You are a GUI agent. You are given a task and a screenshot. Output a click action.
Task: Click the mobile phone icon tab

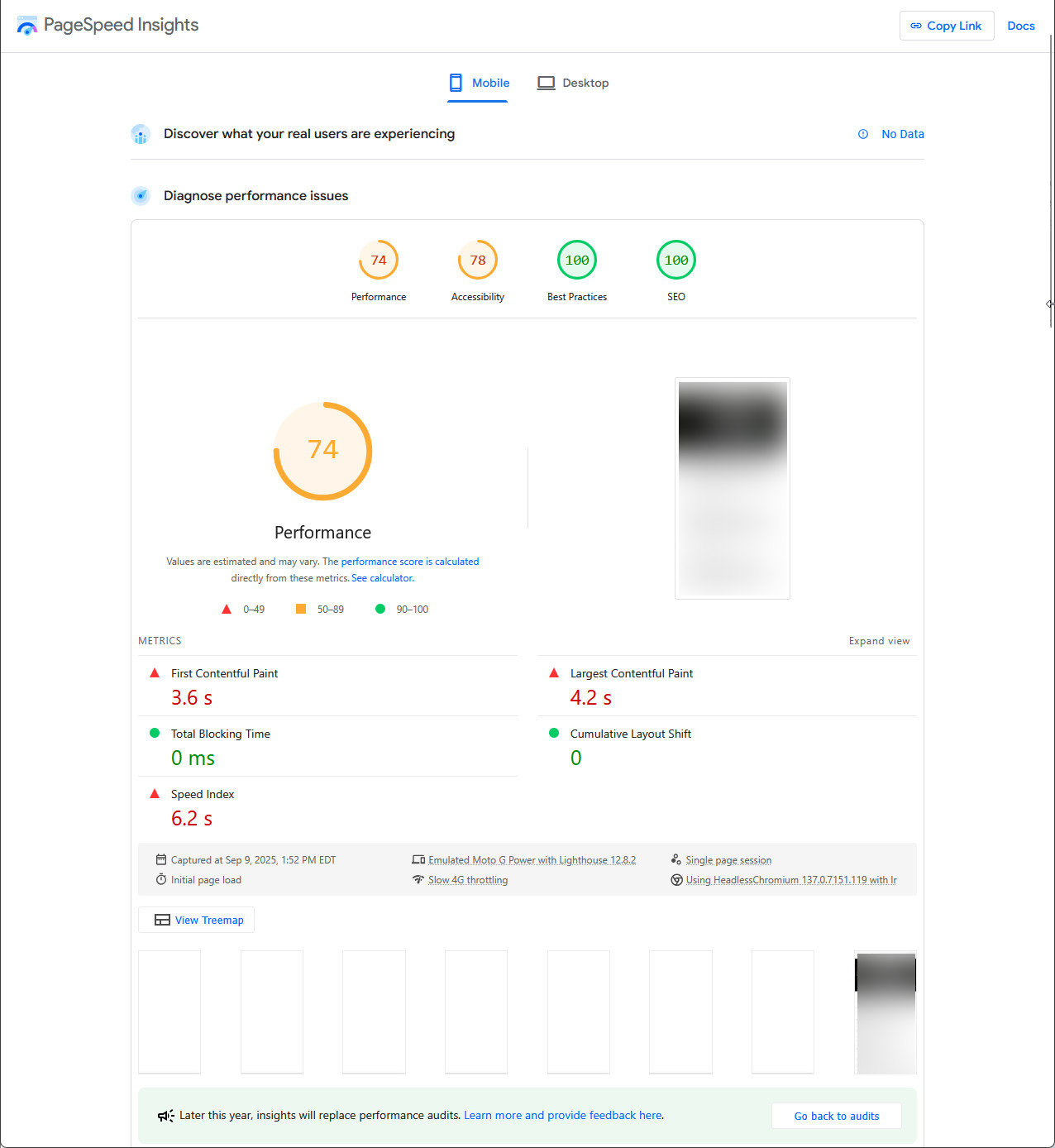(x=456, y=83)
